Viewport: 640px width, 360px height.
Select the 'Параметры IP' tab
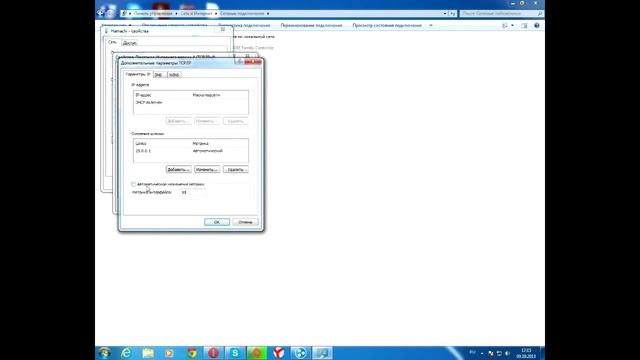pyautogui.click(x=138, y=74)
